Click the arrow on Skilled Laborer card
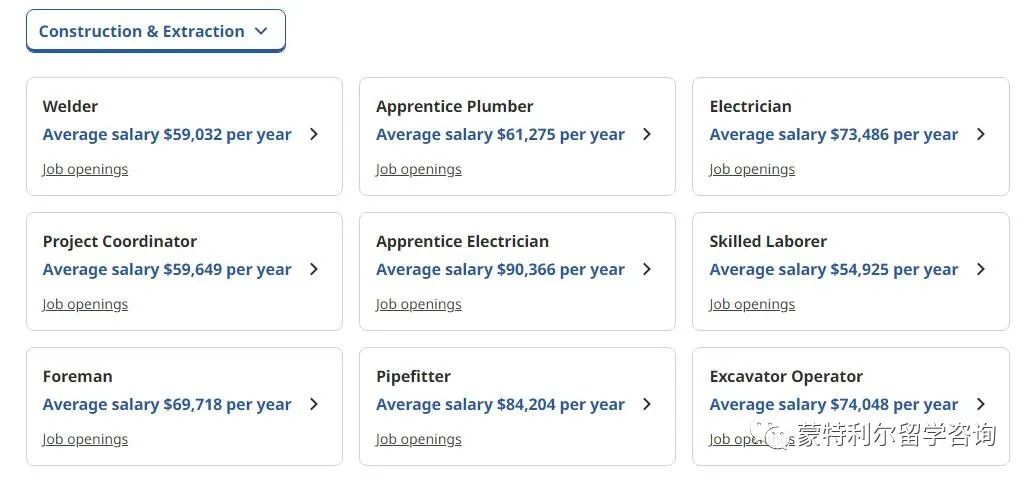 [x=981, y=269]
